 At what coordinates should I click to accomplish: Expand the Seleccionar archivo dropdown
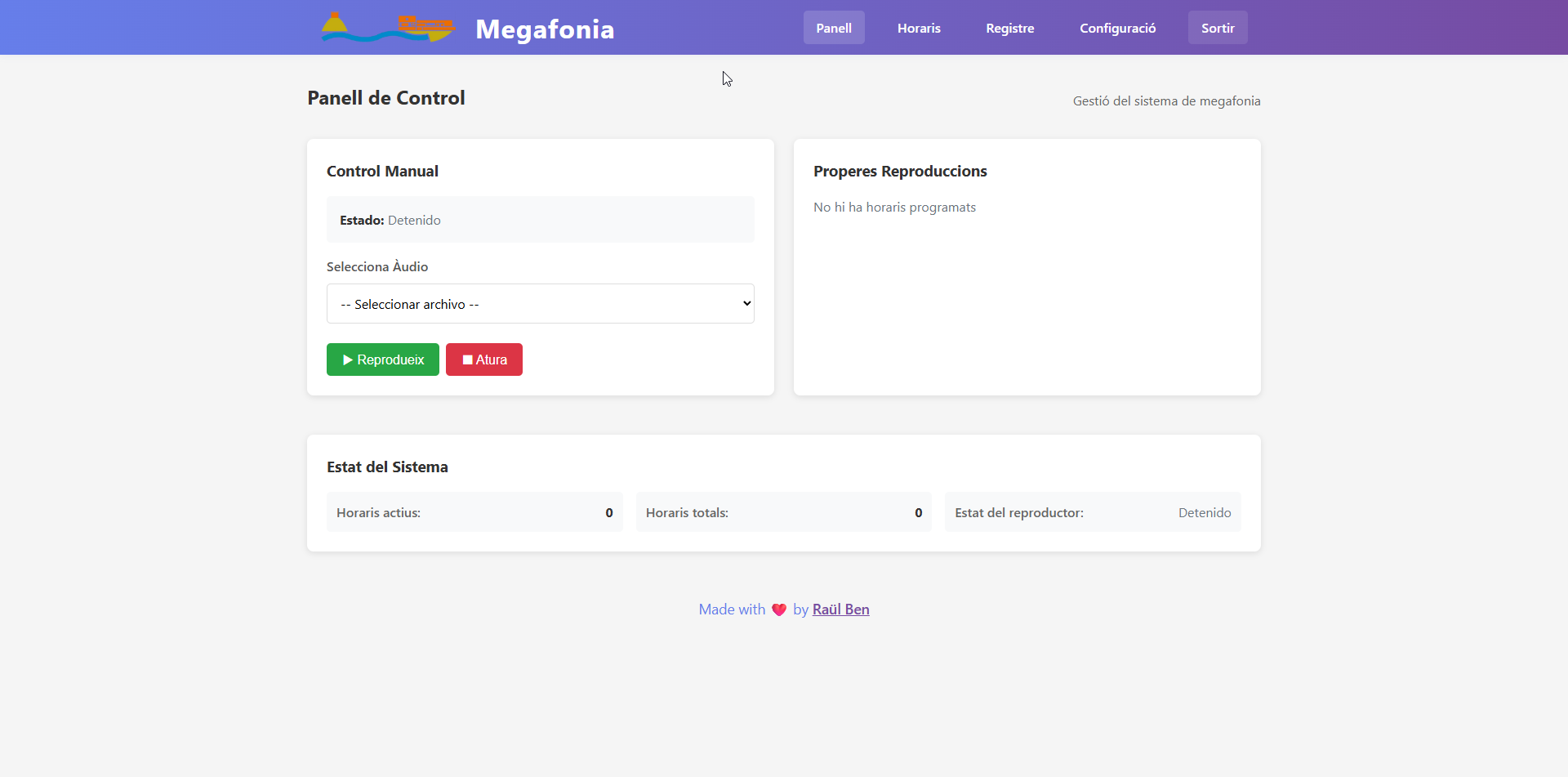541,304
